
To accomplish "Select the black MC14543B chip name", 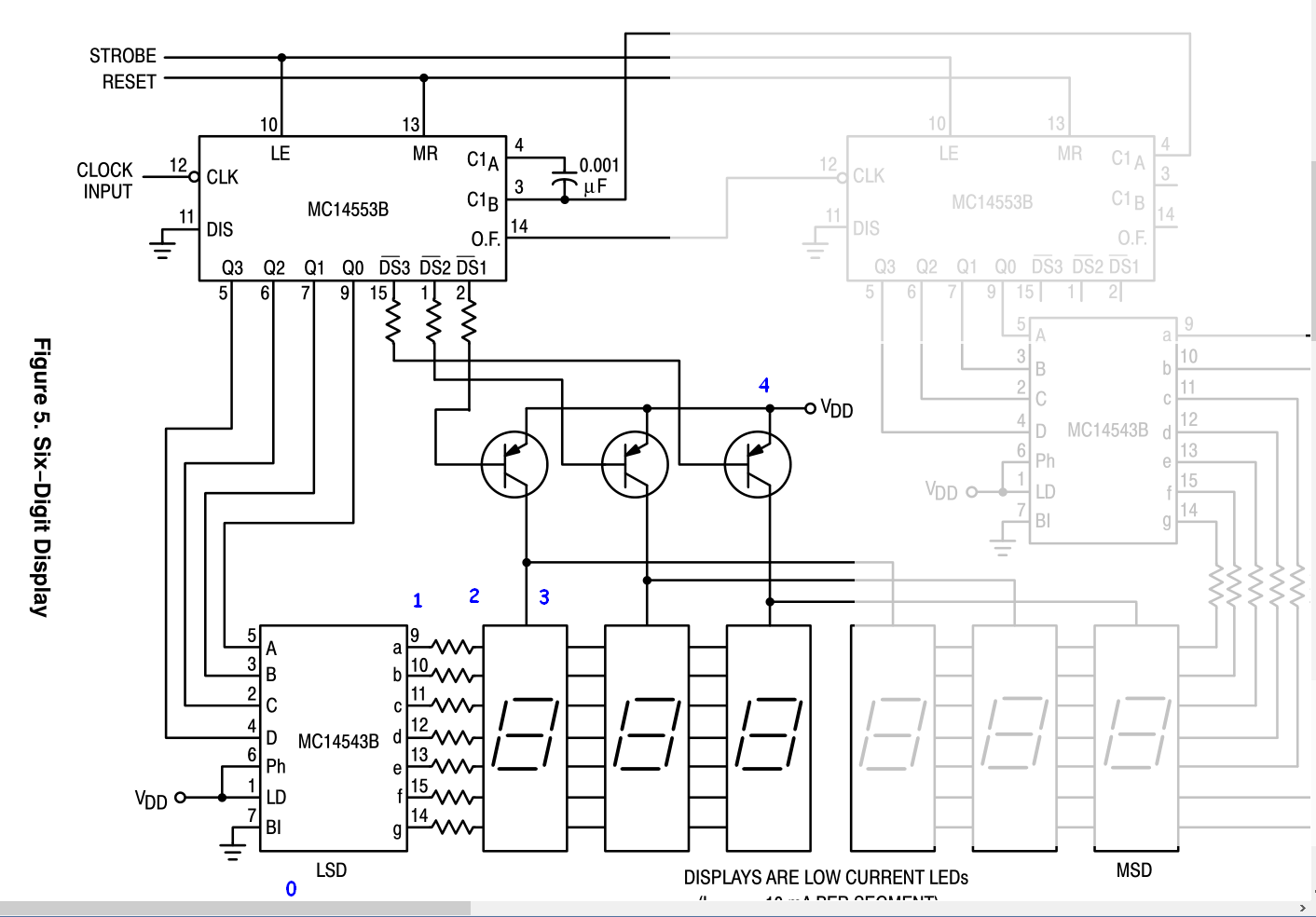I will (x=338, y=742).
